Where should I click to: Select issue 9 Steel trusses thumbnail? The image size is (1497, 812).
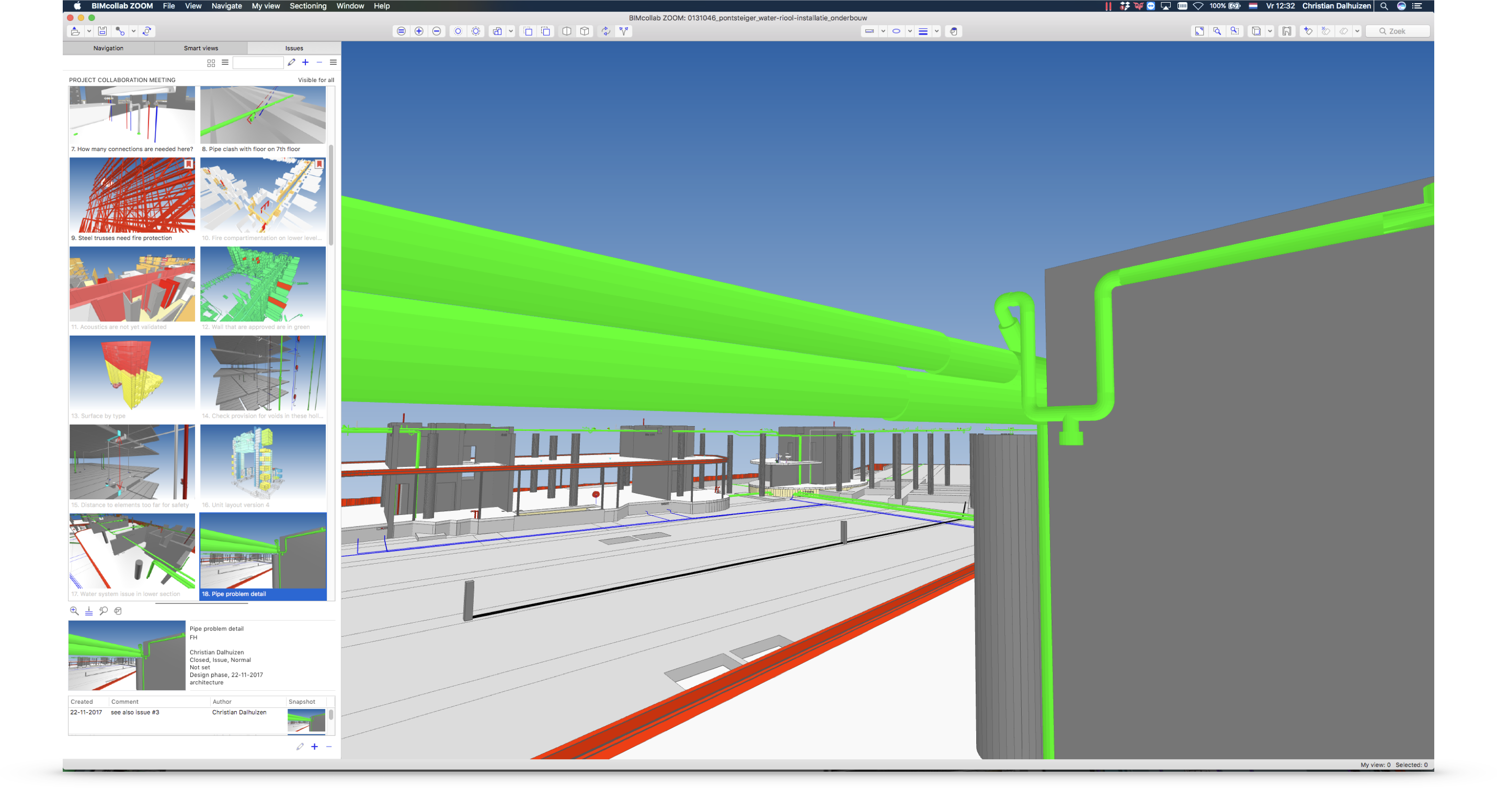132,196
